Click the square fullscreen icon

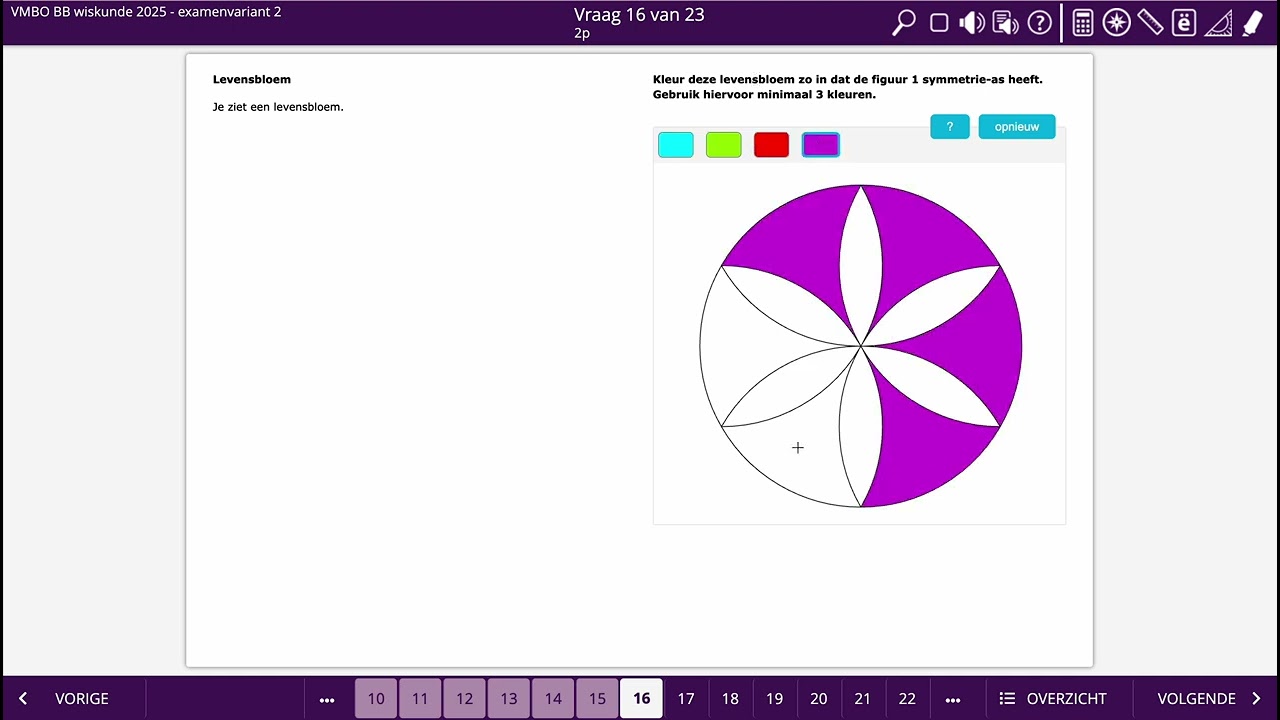pyautogui.click(x=939, y=23)
